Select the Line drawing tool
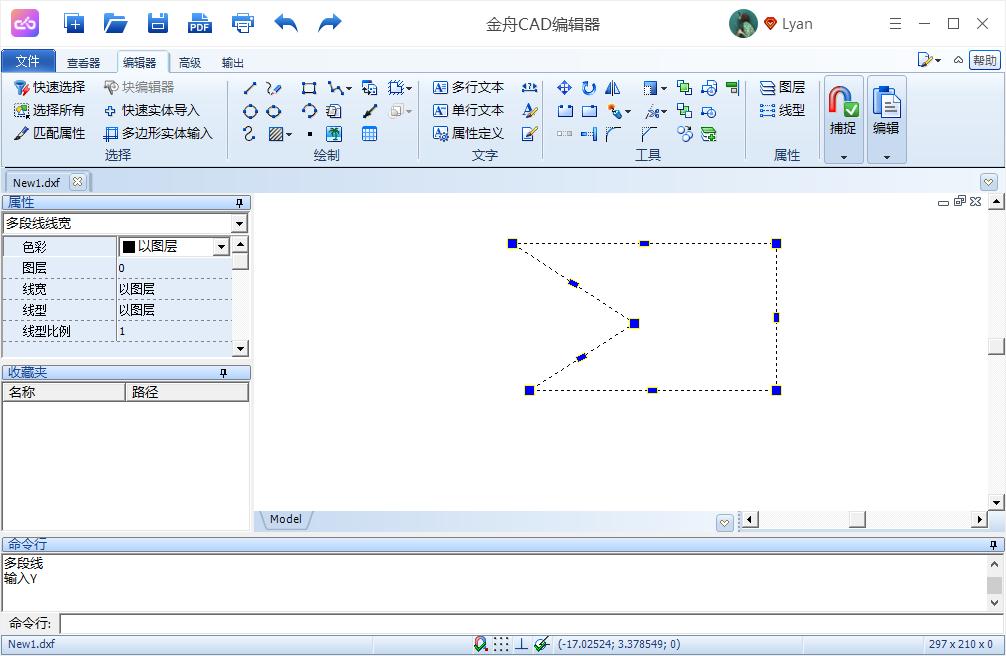This screenshot has height=656, width=1006. 250,88
